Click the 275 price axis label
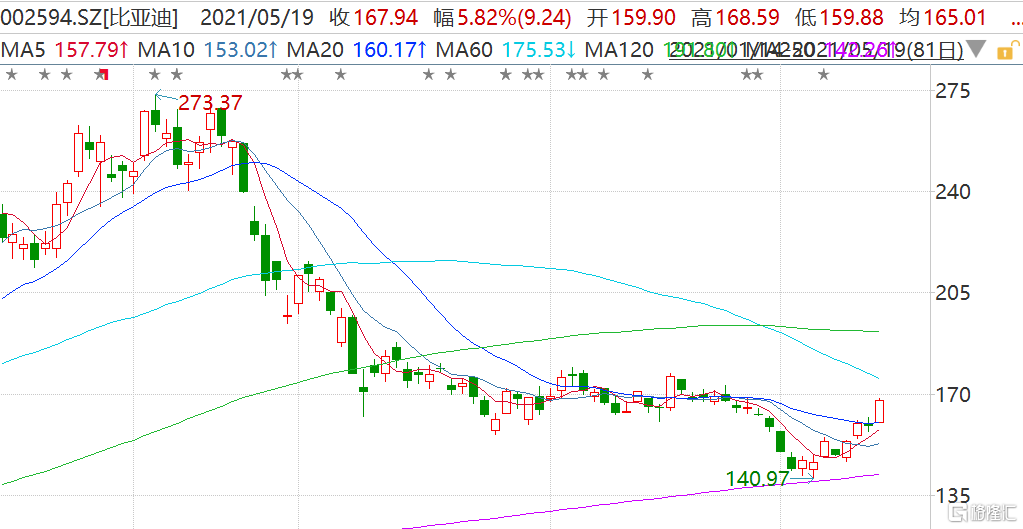The image size is (1023, 529). tap(953, 90)
